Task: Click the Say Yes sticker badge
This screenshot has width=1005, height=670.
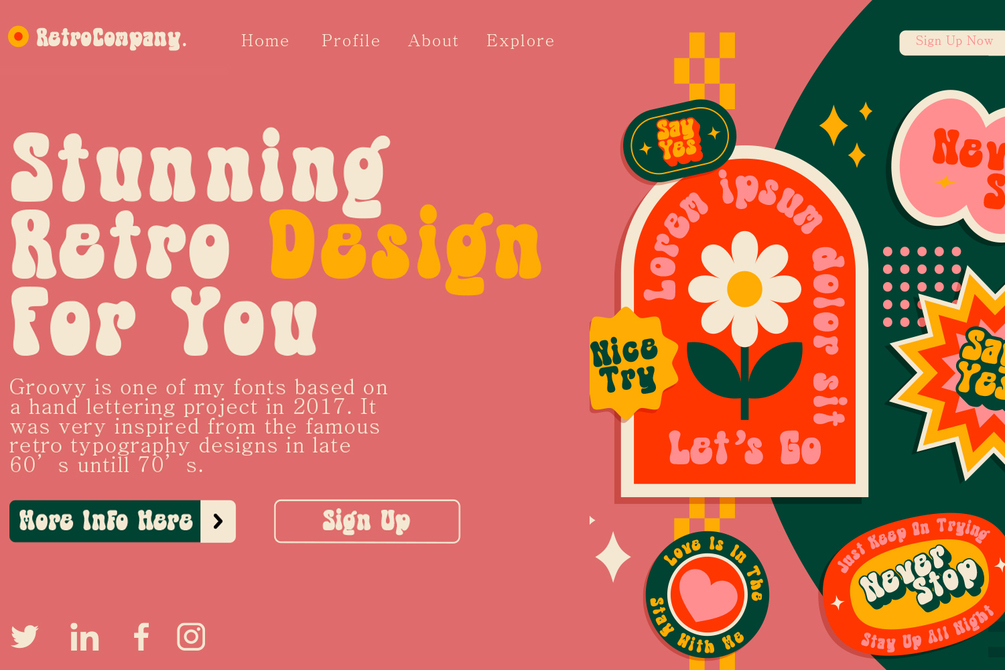Action: coord(679,140)
